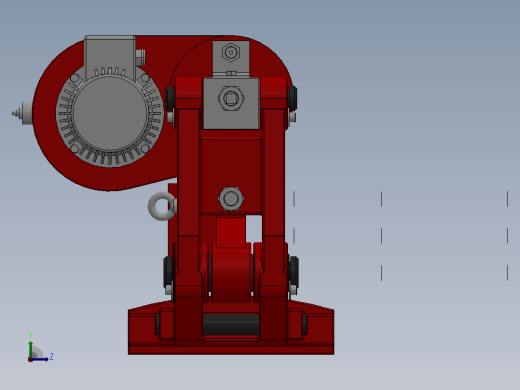Select the hex bolt in the large gray block

[231, 99]
